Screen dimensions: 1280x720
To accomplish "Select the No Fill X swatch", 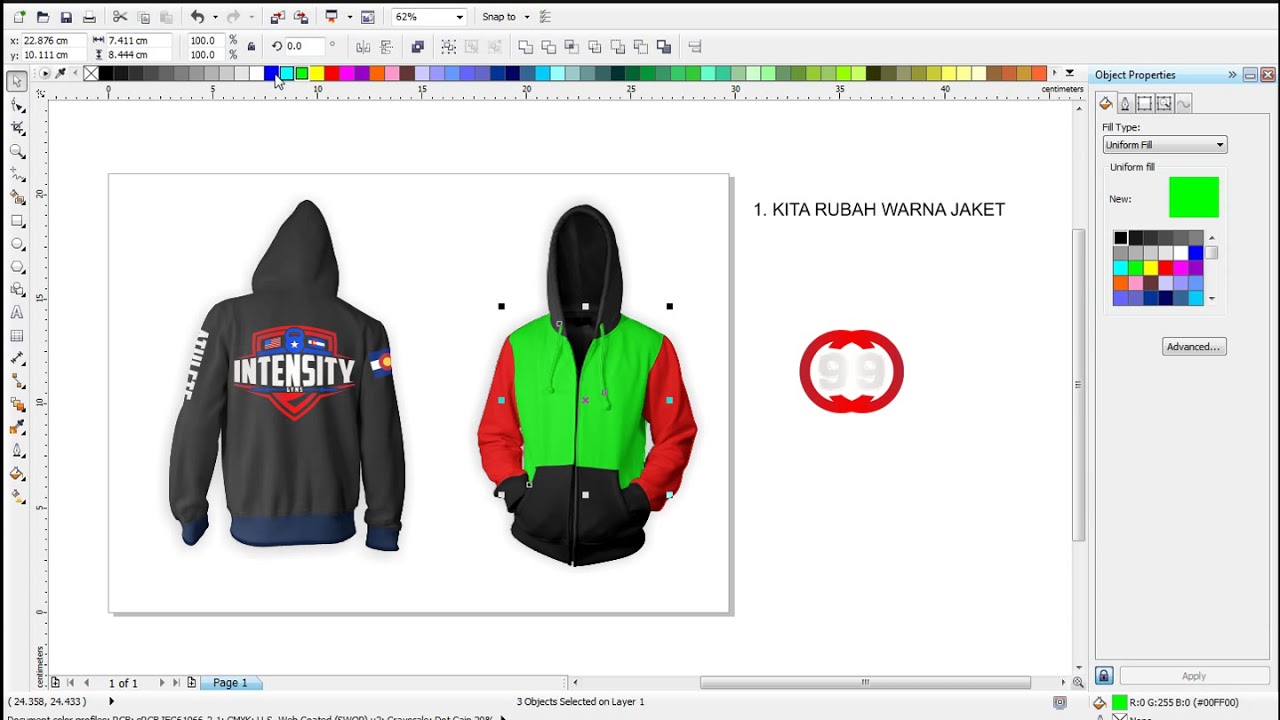I will [91, 73].
